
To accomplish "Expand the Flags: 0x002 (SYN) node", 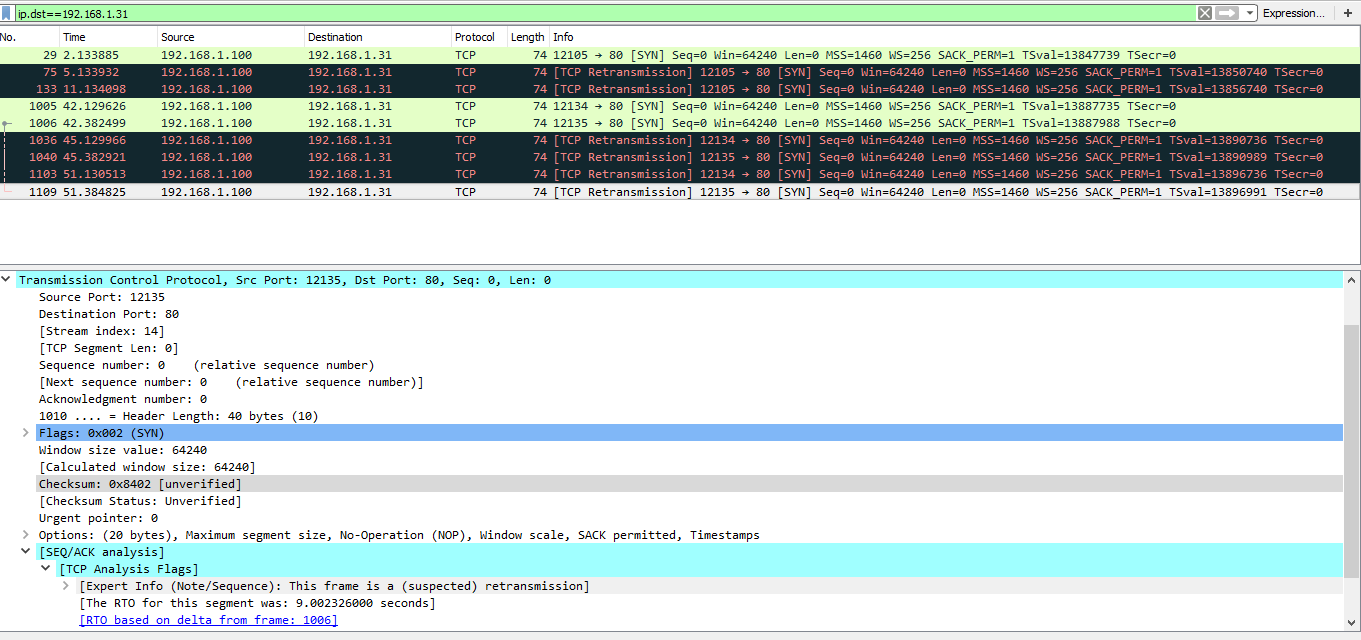I will 26,433.
